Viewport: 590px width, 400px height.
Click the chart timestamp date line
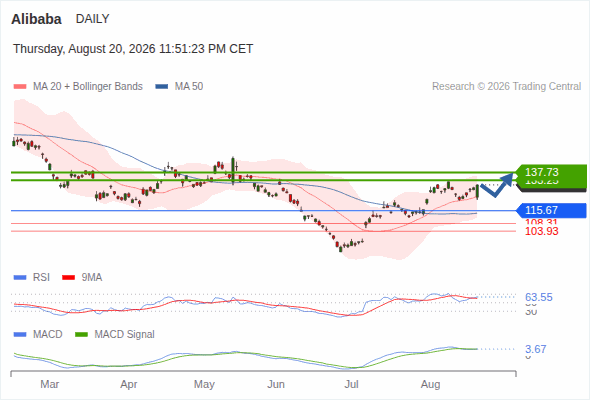coord(133,49)
